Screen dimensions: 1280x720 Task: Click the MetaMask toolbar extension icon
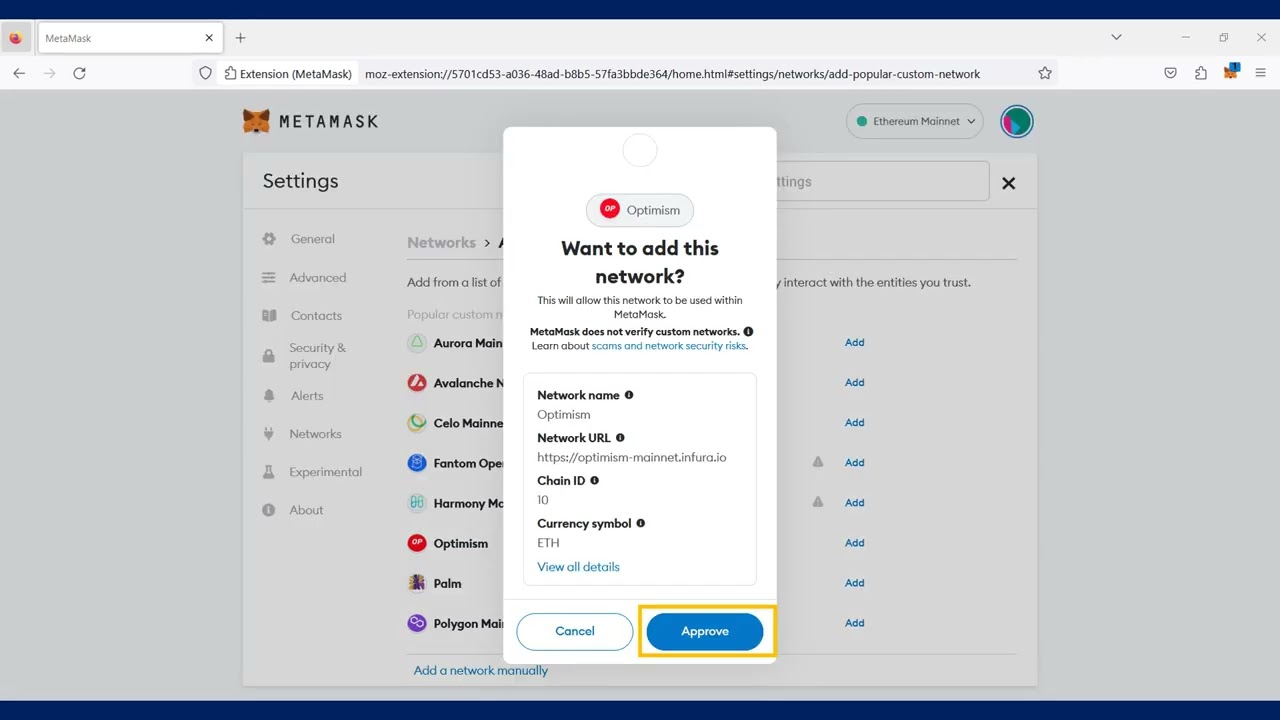click(1231, 72)
